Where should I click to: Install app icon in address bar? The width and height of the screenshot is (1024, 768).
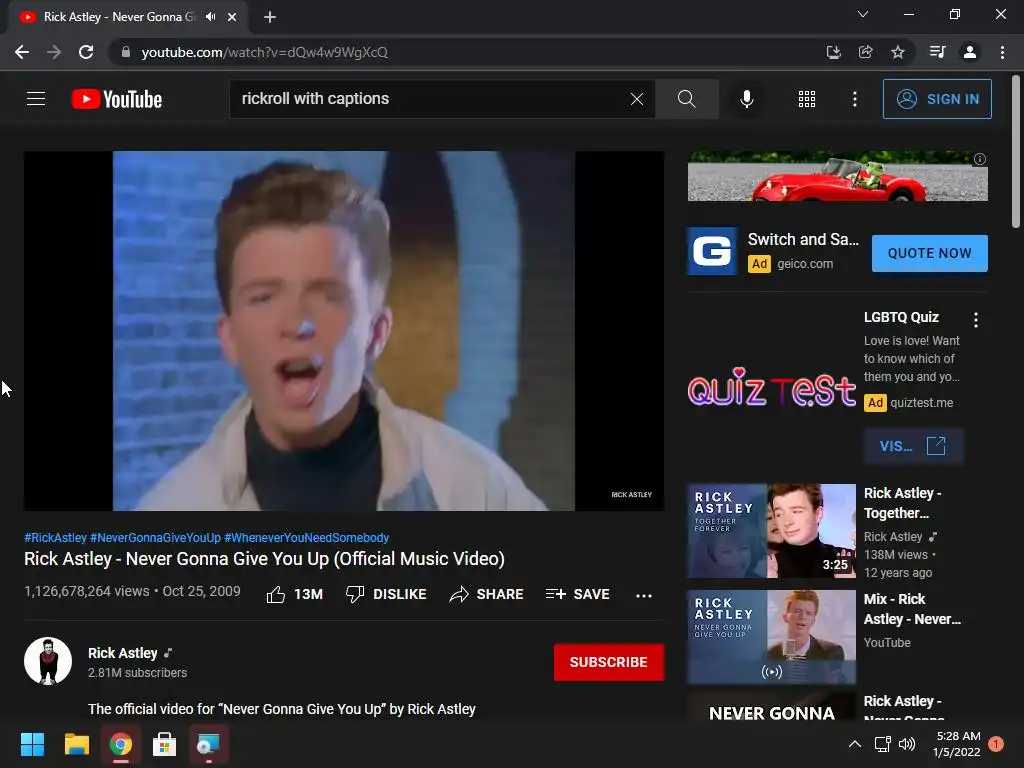(833, 52)
